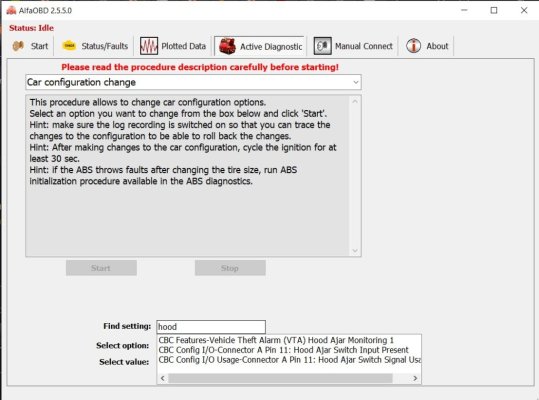Click the Plotted Data waveform icon

tap(148, 46)
